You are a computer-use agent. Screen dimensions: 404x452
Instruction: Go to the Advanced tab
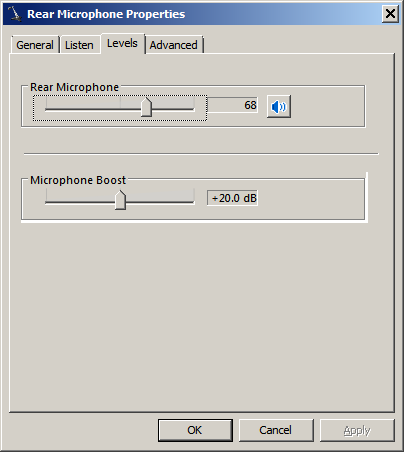(174, 45)
